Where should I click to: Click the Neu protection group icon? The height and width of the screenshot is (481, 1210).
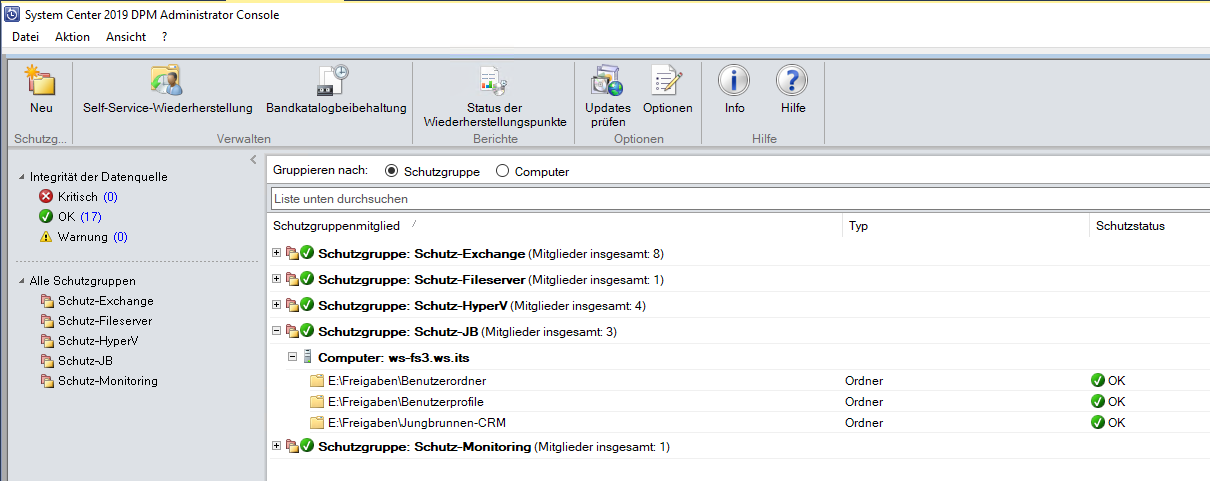coord(41,80)
